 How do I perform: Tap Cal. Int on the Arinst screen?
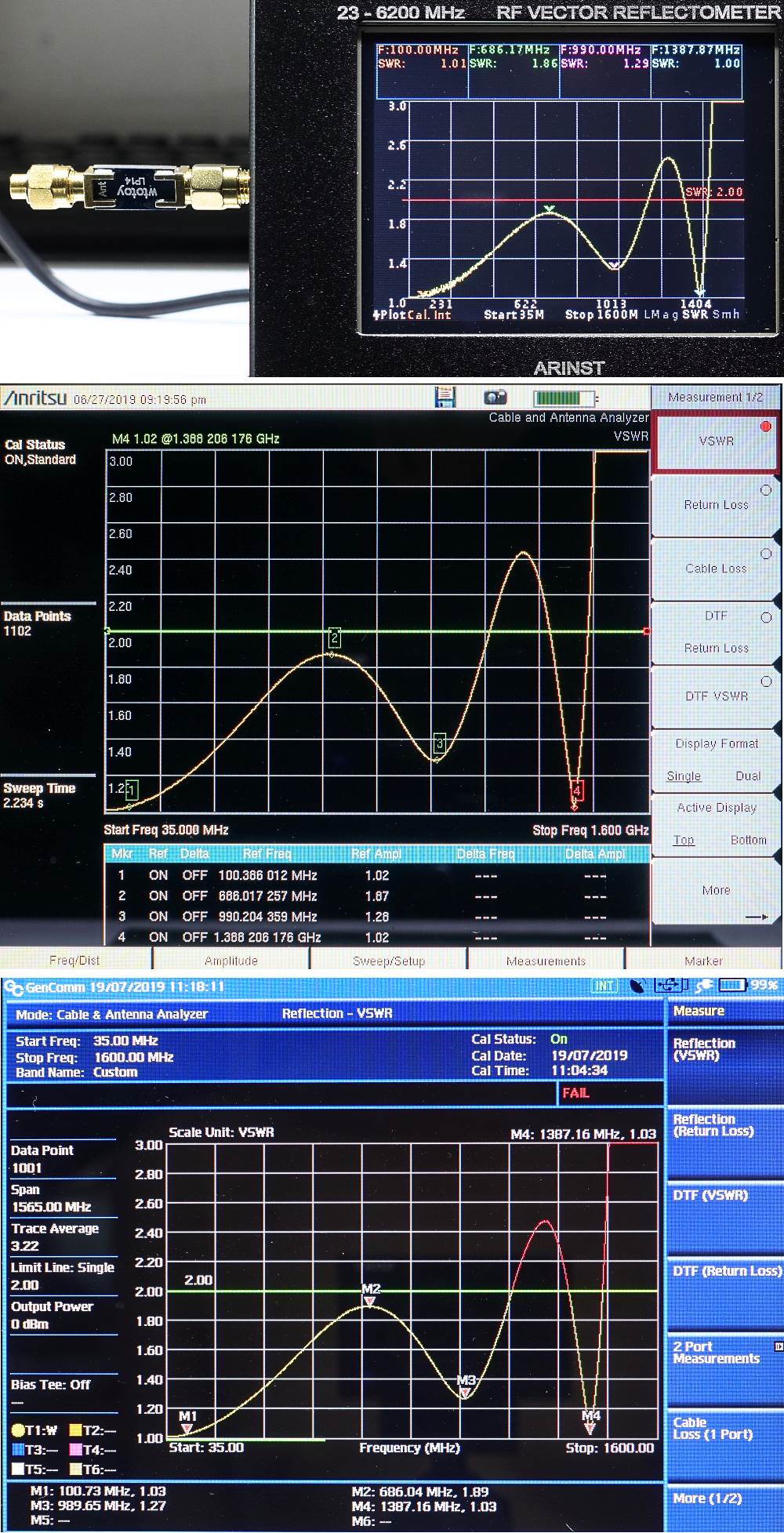tap(429, 314)
